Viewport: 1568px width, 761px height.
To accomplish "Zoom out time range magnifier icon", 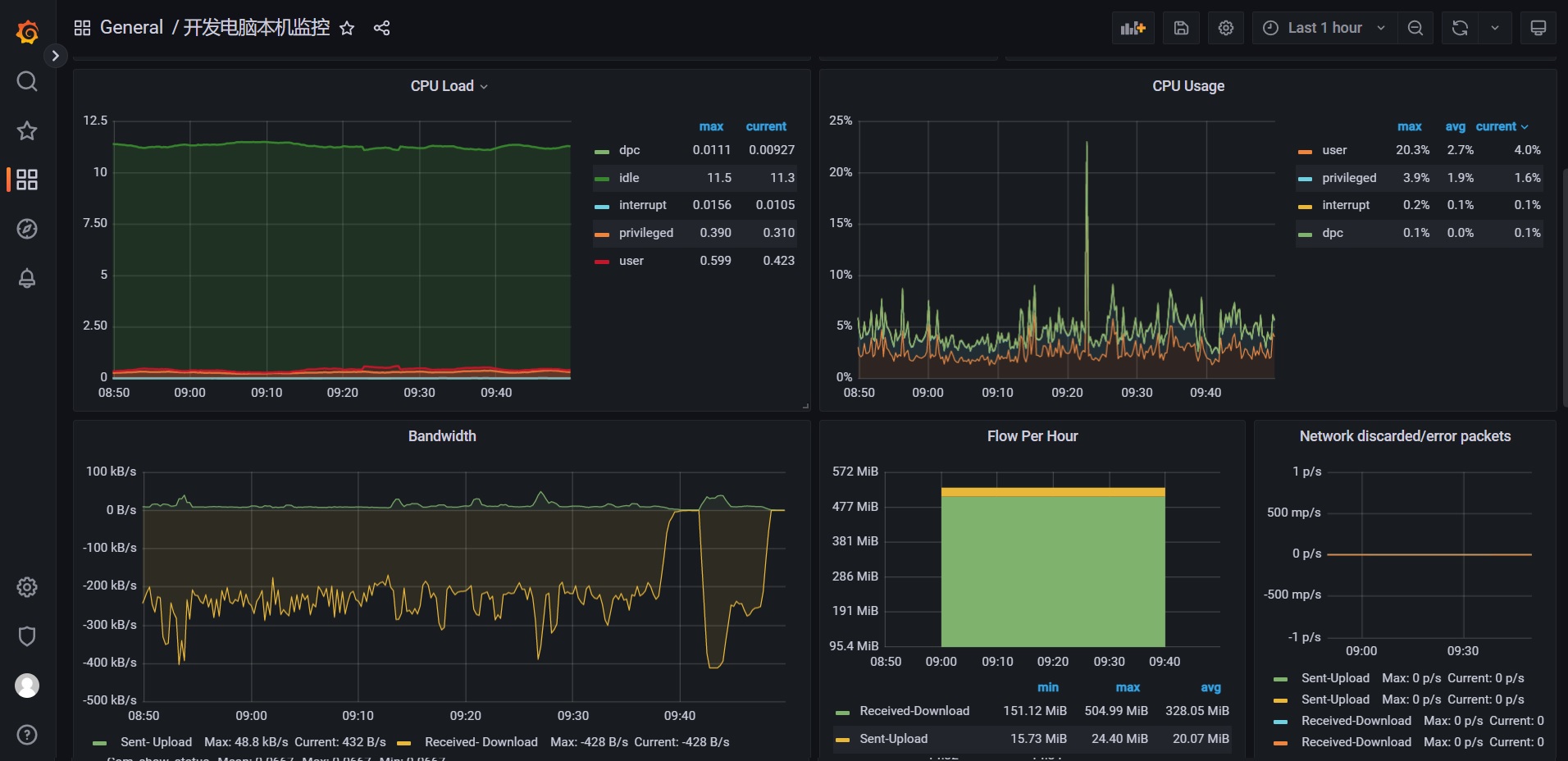I will click(x=1415, y=28).
